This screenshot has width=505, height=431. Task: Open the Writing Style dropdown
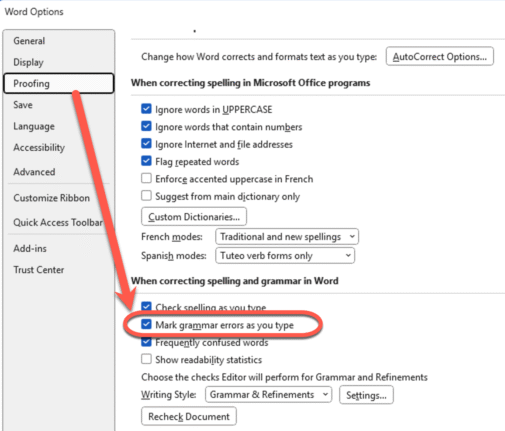(x=268, y=395)
